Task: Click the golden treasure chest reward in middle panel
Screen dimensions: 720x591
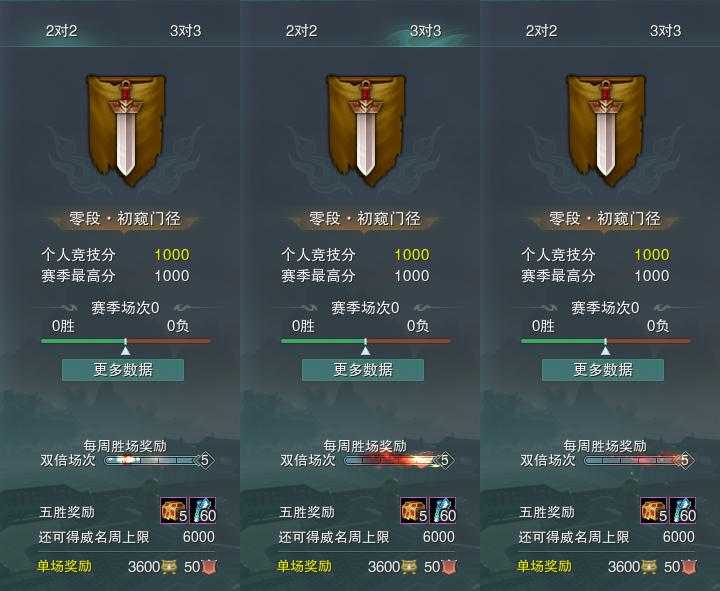Action: click(x=414, y=510)
